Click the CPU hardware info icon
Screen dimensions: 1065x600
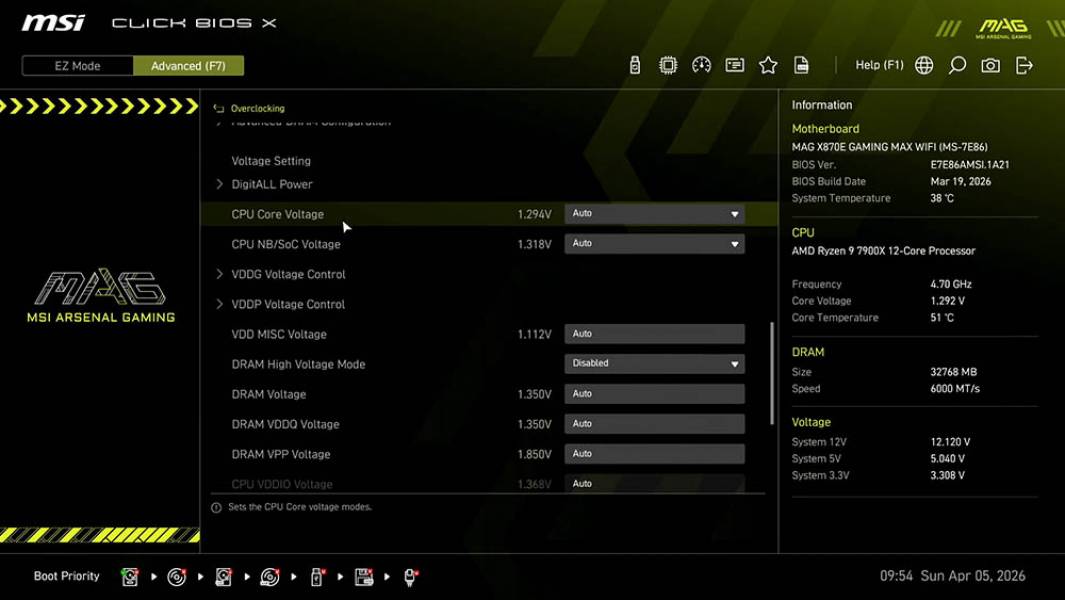[667, 64]
